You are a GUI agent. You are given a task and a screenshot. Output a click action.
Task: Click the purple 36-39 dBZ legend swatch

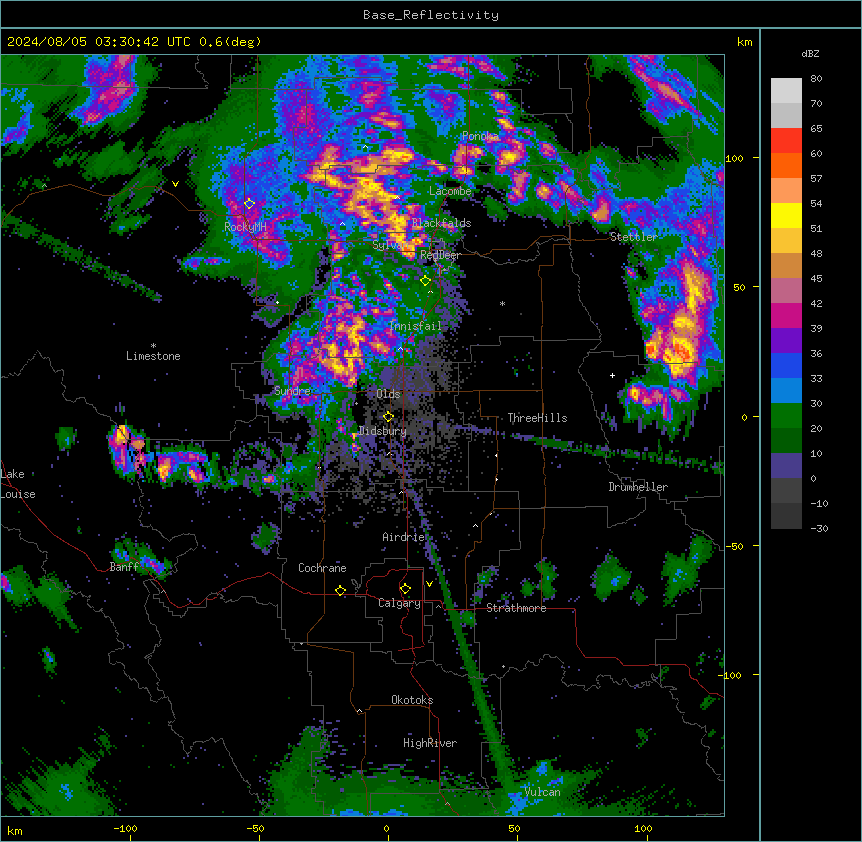(786, 340)
